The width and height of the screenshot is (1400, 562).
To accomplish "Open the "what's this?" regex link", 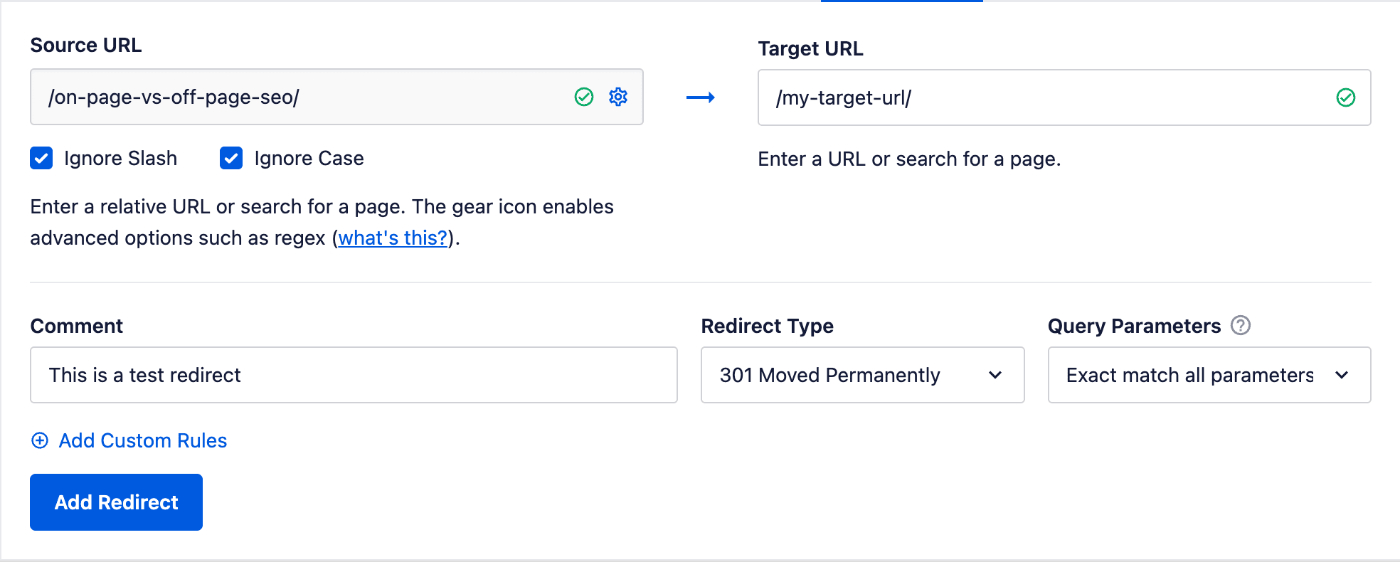I will coord(392,239).
